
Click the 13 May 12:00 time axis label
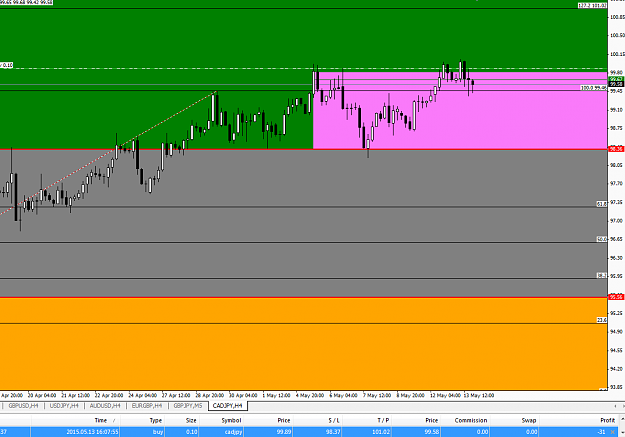pyautogui.click(x=480, y=396)
